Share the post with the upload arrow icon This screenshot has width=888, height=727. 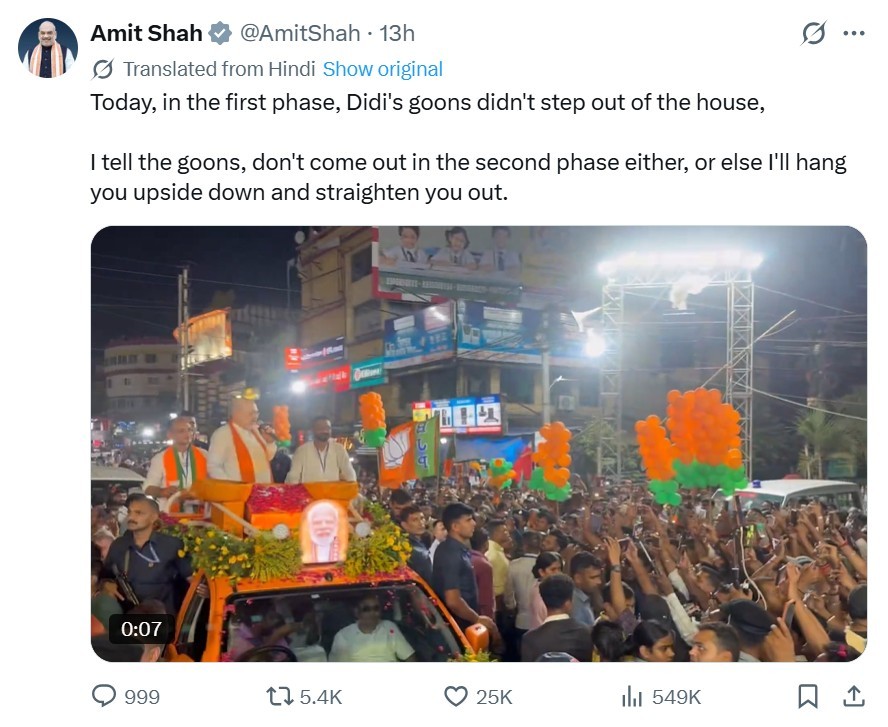[x=853, y=696]
